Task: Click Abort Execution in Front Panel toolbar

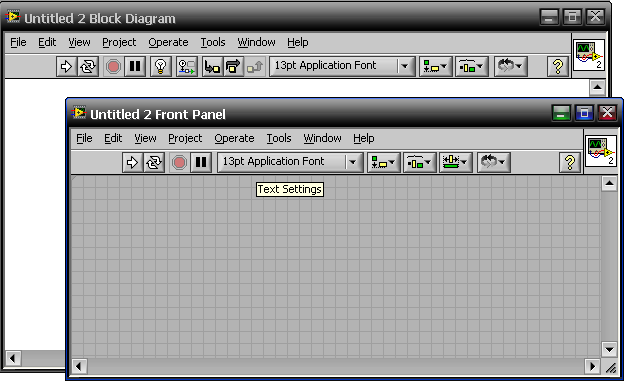Action: pos(179,163)
